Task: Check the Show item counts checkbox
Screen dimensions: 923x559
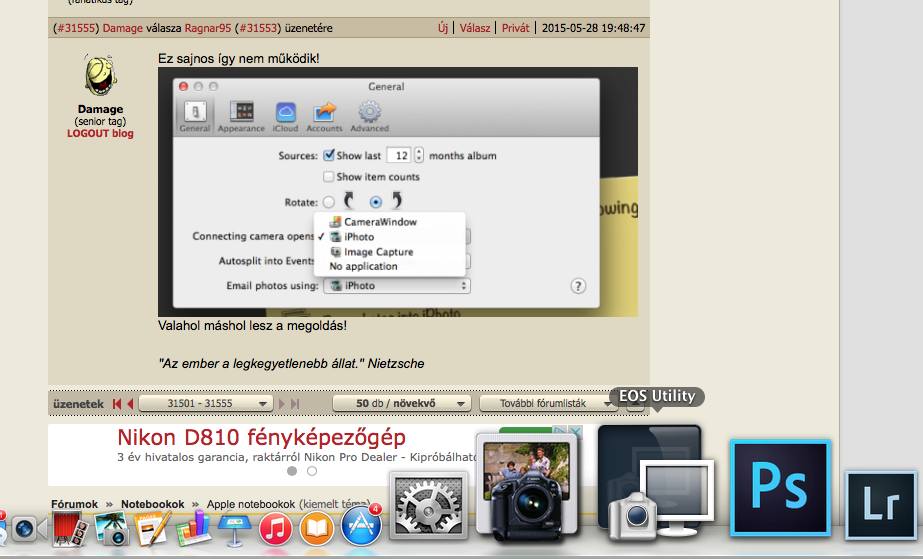Action: [328, 177]
